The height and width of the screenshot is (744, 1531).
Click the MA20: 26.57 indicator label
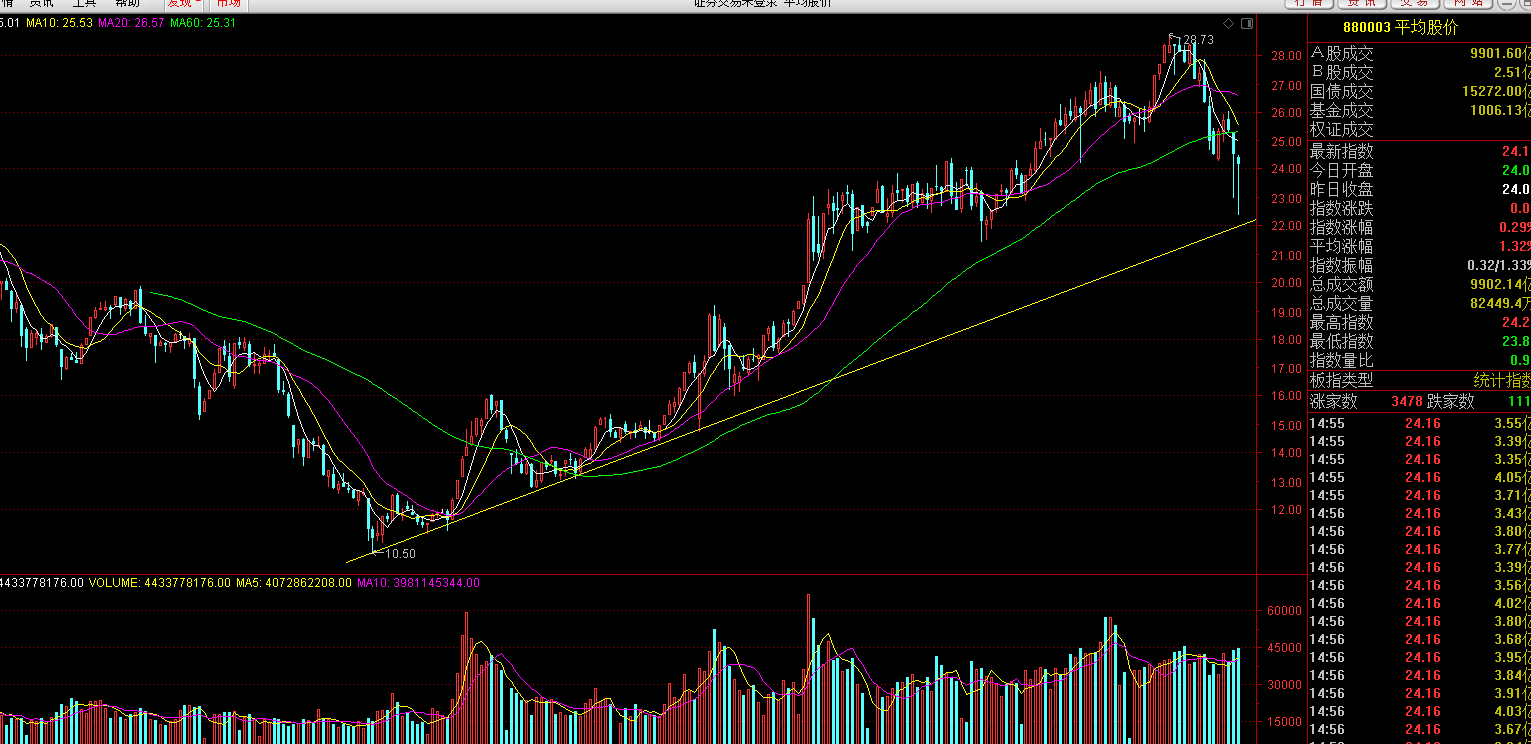pyautogui.click(x=132, y=23)
